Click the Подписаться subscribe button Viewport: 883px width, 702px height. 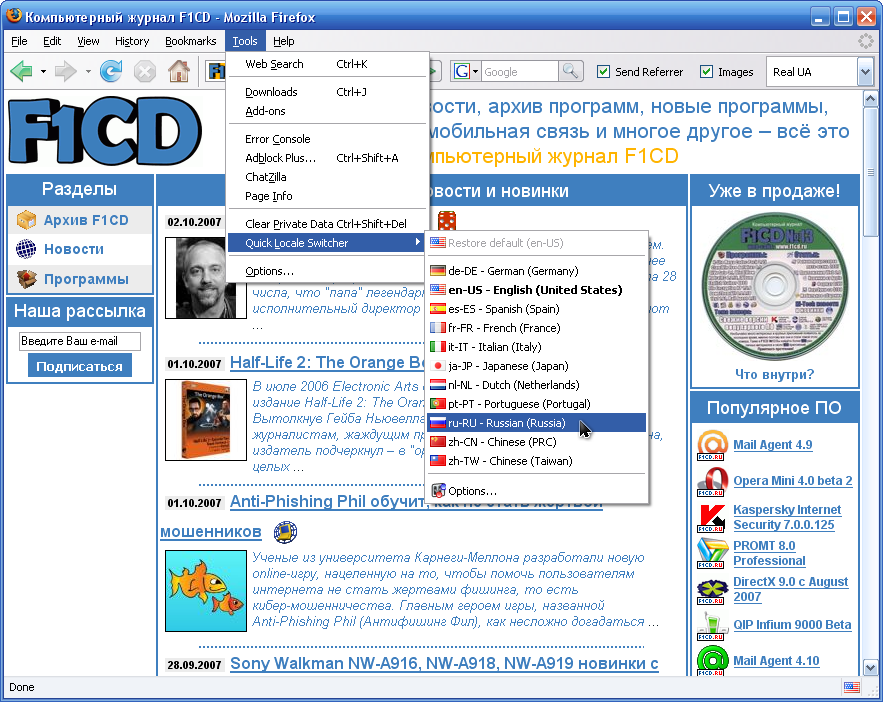pyautogui.click(x=79, y=366)
